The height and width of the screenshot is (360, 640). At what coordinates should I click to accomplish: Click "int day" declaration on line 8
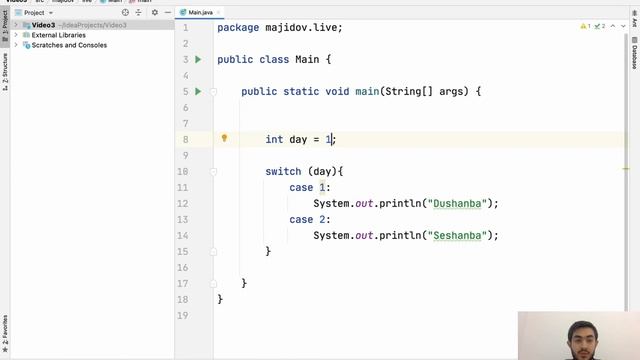[x=286, y=140]
